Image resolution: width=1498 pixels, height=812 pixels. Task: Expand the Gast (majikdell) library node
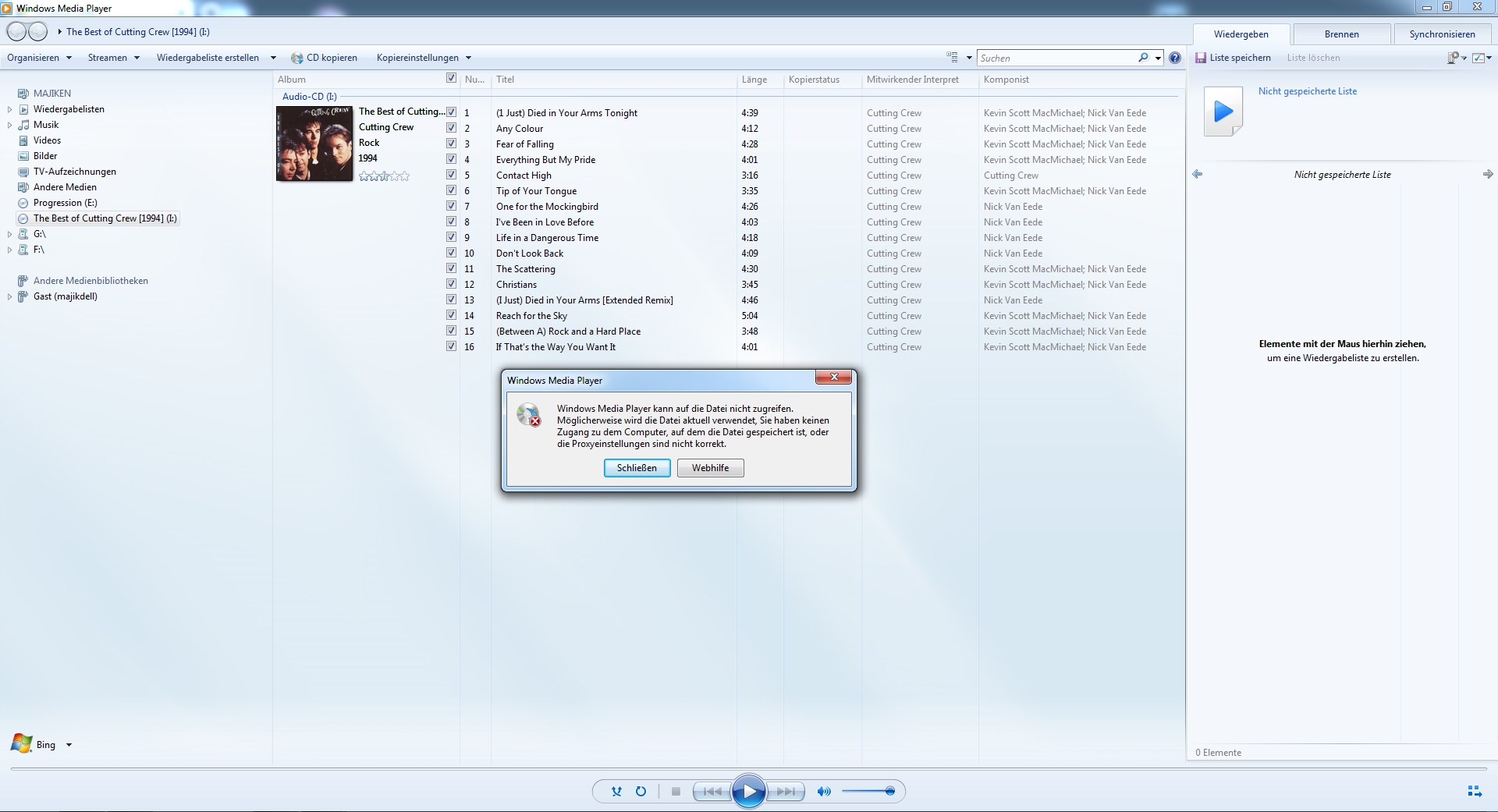tap(9, 296)
